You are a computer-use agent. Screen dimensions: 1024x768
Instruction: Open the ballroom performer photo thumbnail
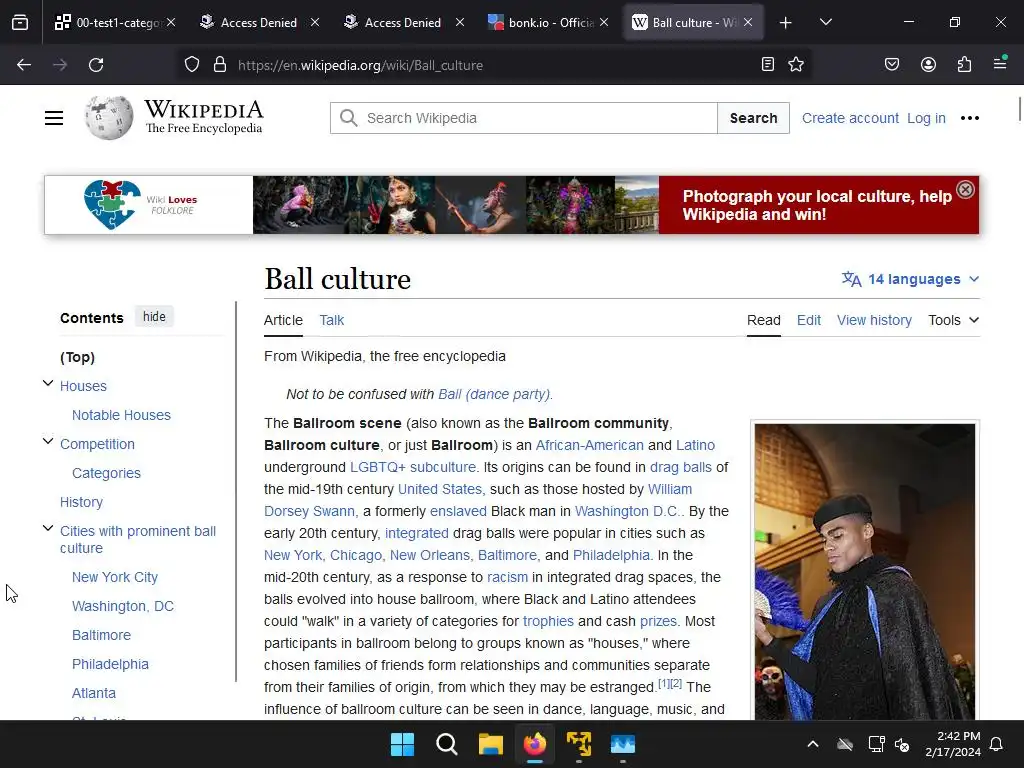[865, 571]
